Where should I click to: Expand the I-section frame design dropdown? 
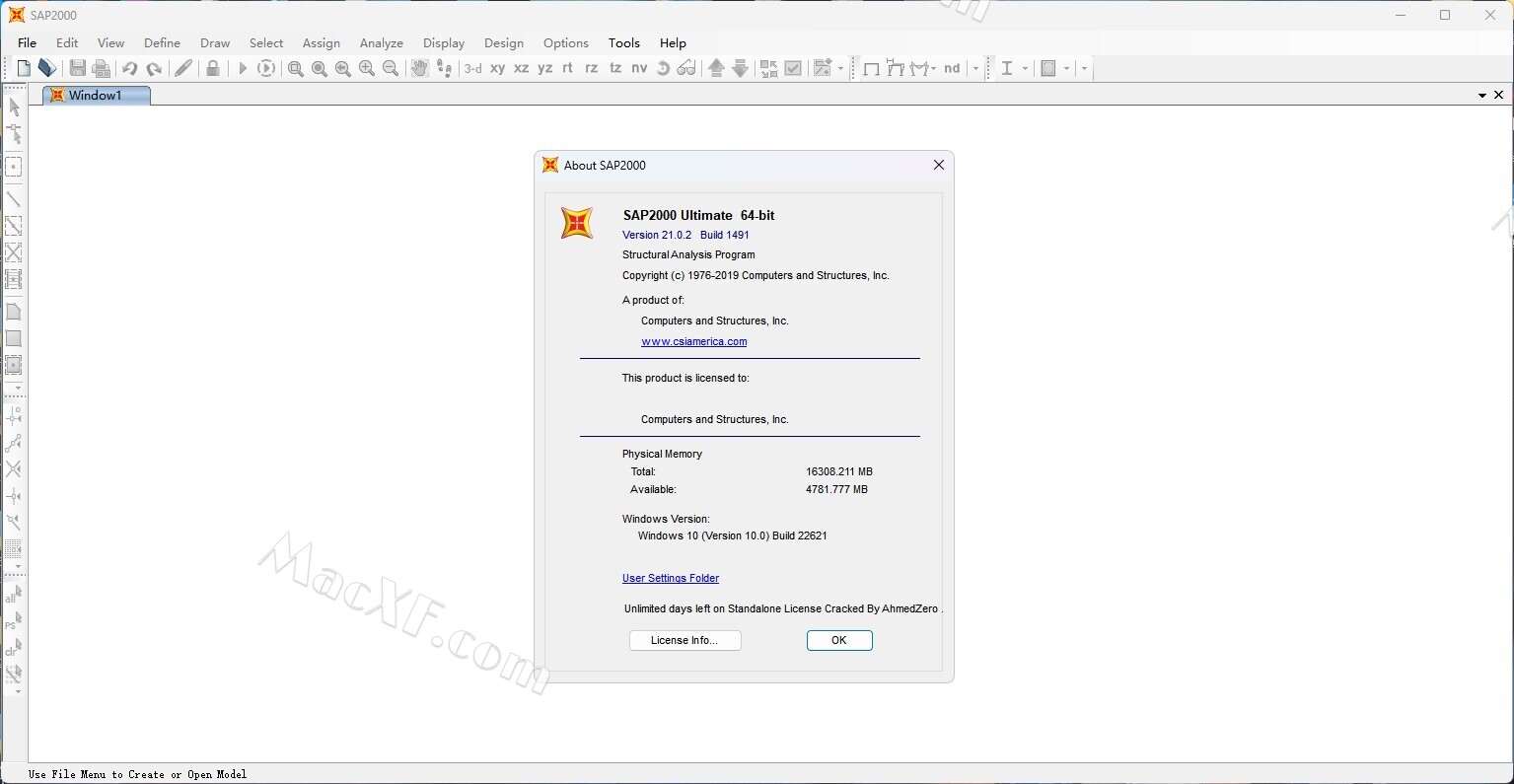coord(1025,68)
